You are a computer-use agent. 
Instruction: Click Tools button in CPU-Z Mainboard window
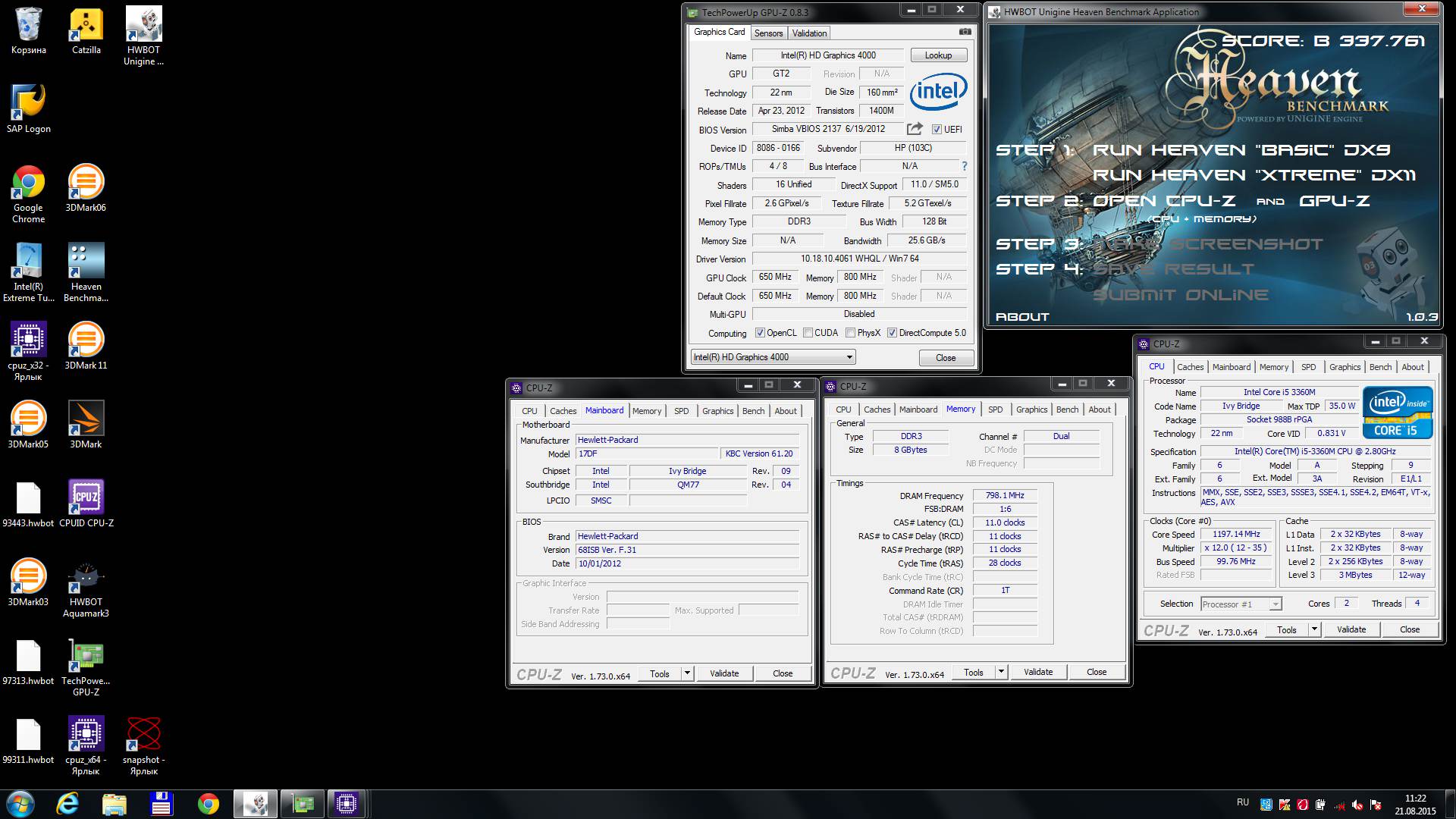tap(660, 673)
